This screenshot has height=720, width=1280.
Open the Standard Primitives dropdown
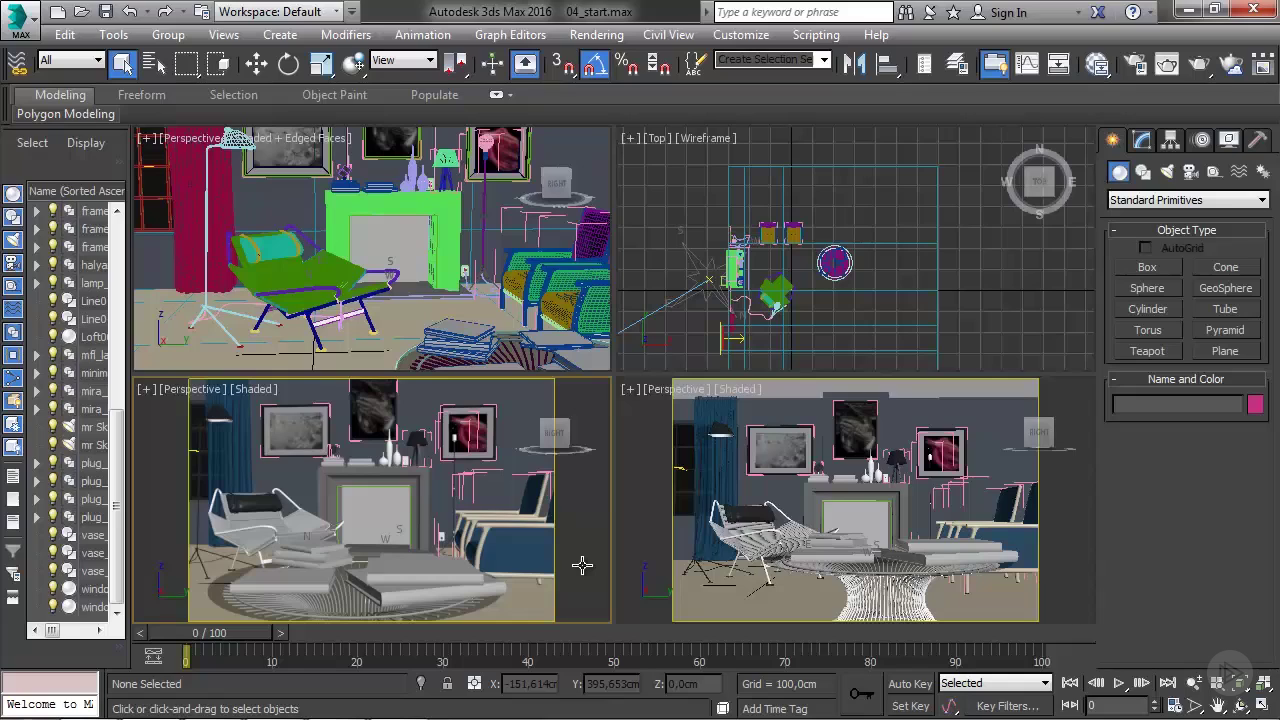click(x=1188, y=200)
